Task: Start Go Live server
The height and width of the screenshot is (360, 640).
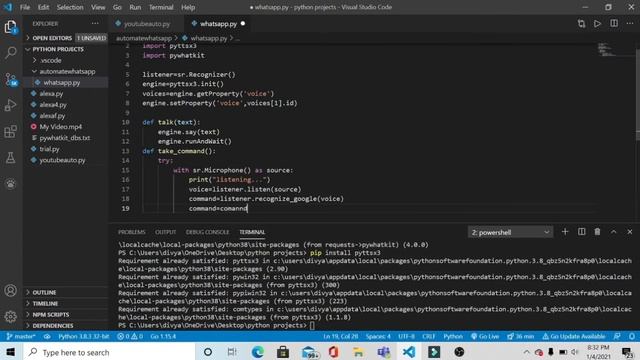Action: [485, 336]
